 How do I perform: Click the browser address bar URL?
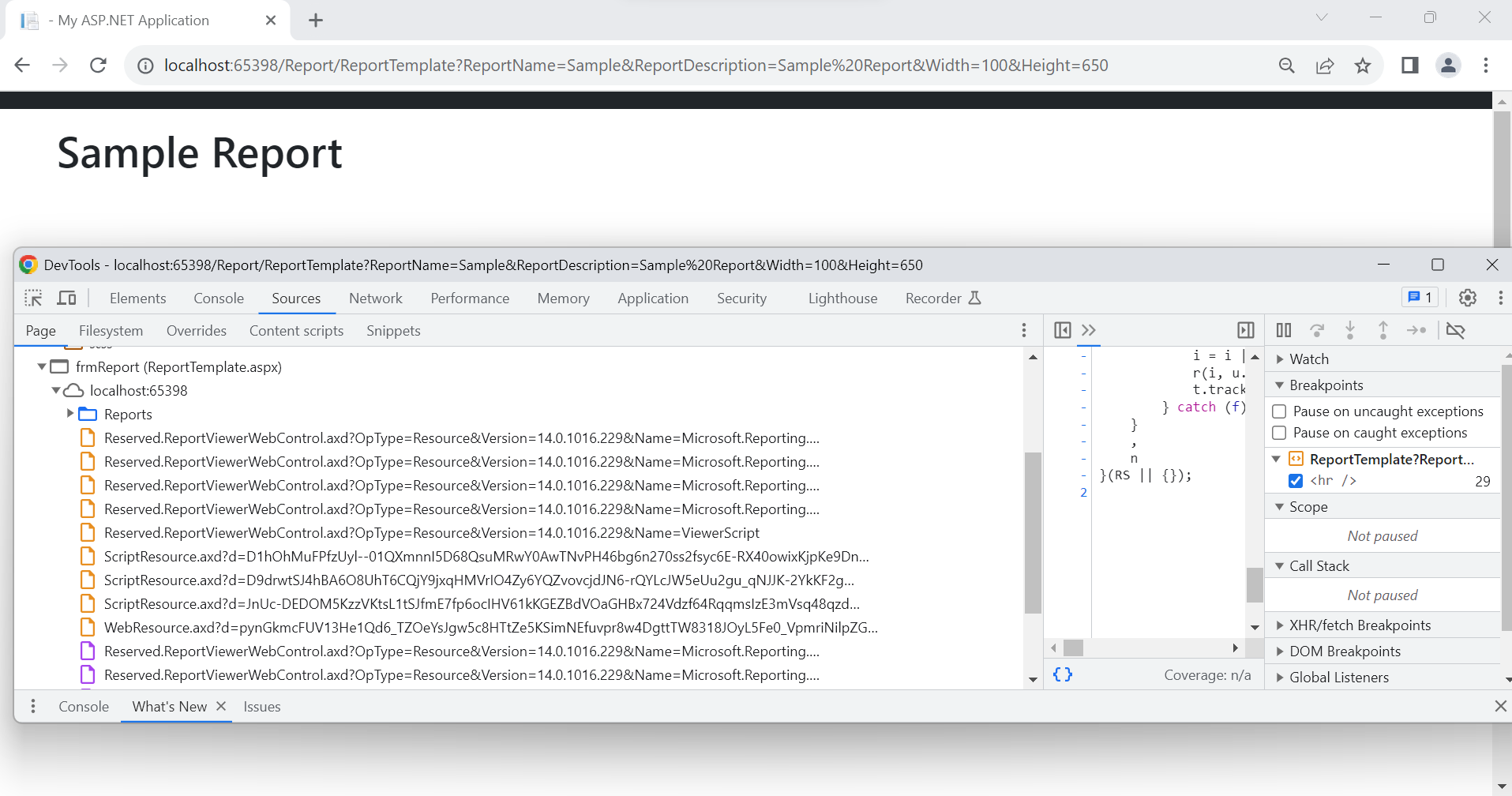tap(636, 66)
